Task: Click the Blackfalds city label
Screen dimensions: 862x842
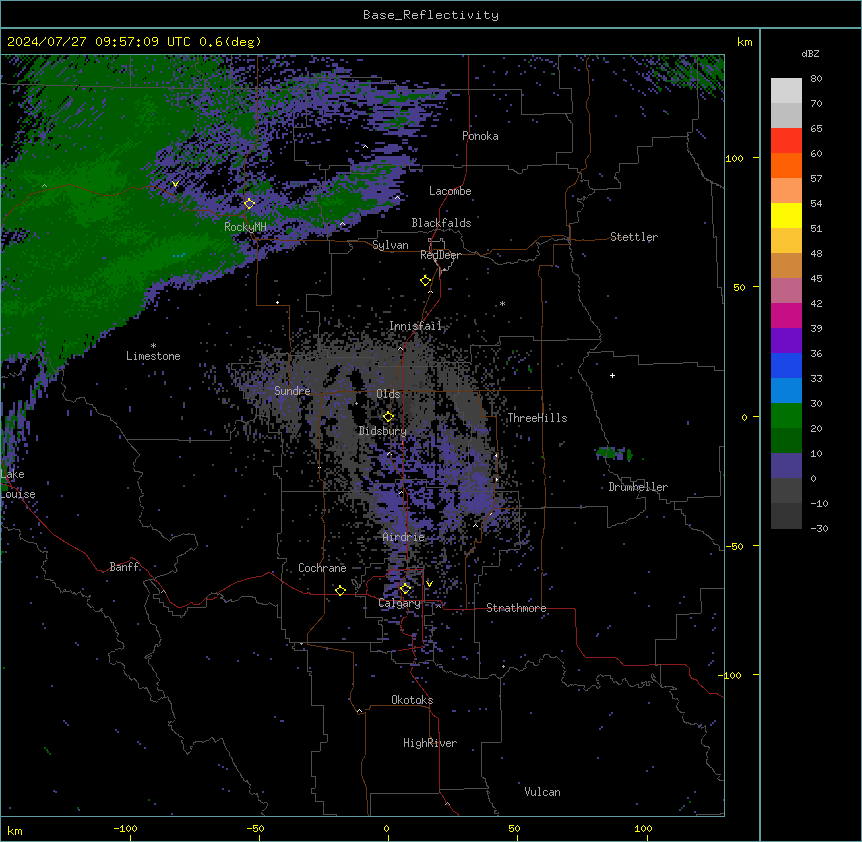Action: (x=441, y=223)
